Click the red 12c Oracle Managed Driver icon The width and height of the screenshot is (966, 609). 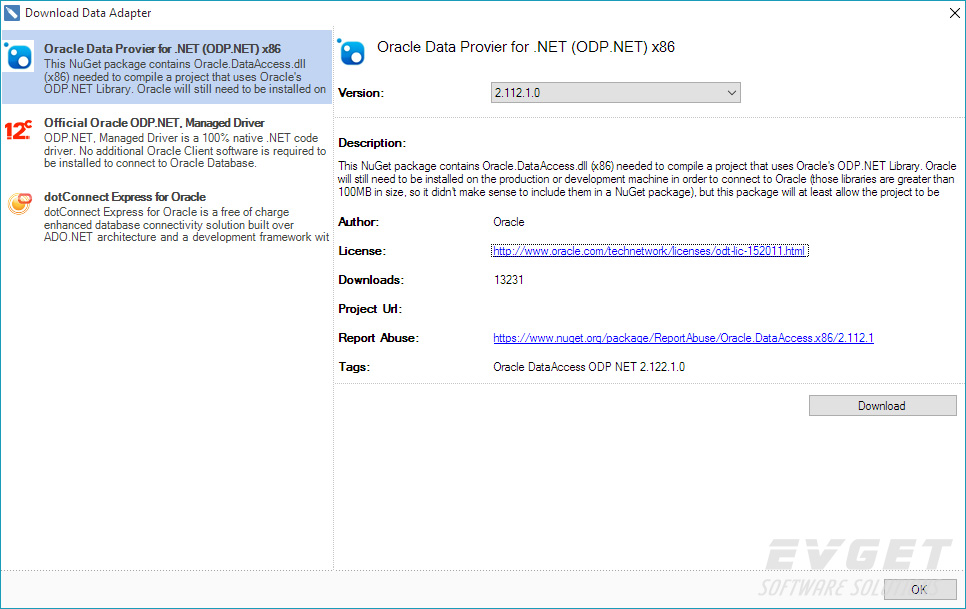point(18,130)
